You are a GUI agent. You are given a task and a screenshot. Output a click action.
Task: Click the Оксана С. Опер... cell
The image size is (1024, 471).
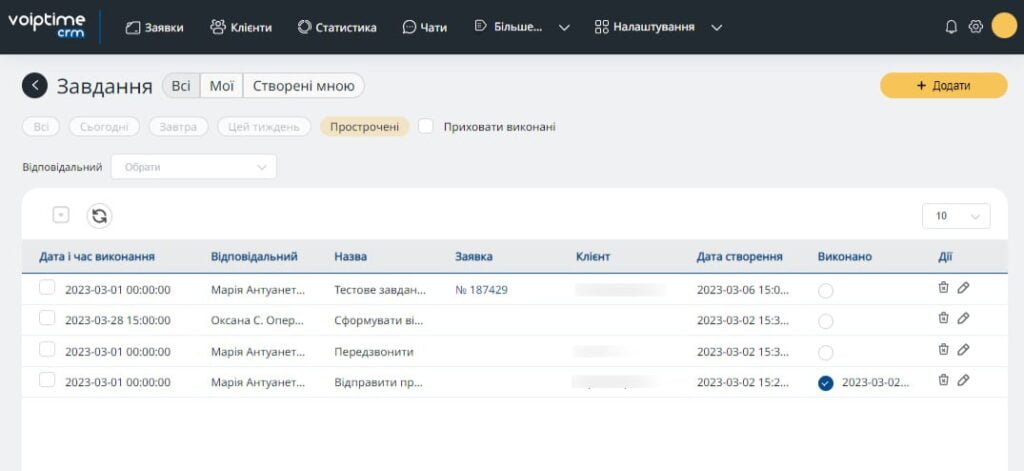pyautogui.click(x=258, y=321)
